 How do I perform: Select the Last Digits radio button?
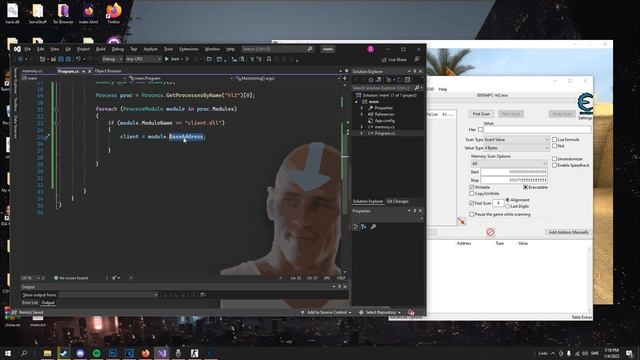(507, 207)
